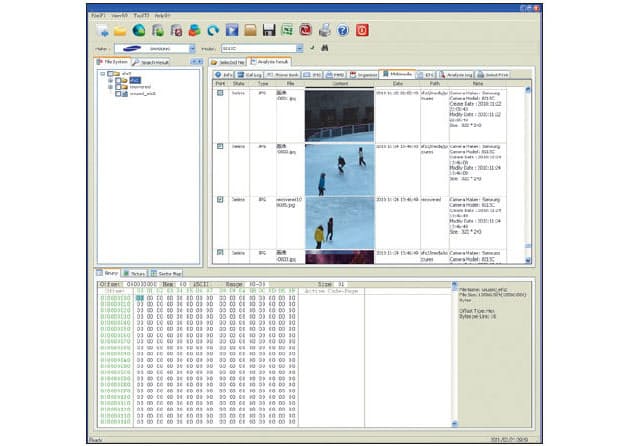Switch to the Search Result tab

pos(150,62)
